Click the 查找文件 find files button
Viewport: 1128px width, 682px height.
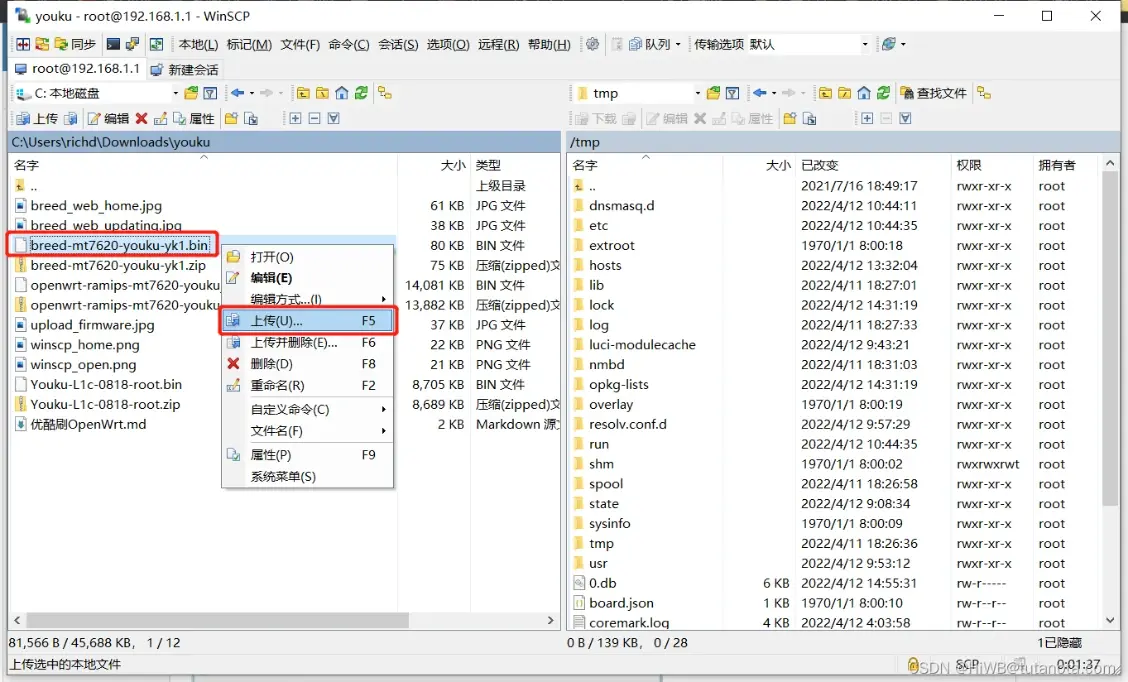click(x=934, y=94)
